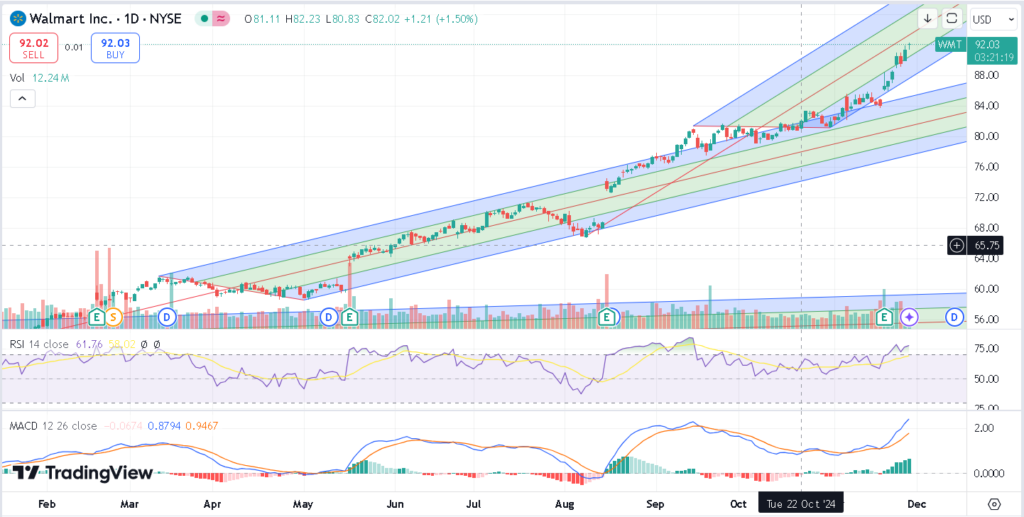This screenshot has width=1024, height=517.
Task: Click the Jun label on the time axis
Action: coord(394,505)
